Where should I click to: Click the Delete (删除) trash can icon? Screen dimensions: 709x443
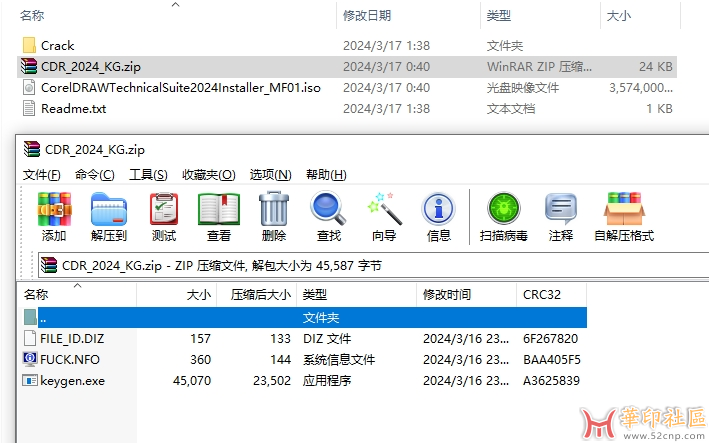coord(274,208)
